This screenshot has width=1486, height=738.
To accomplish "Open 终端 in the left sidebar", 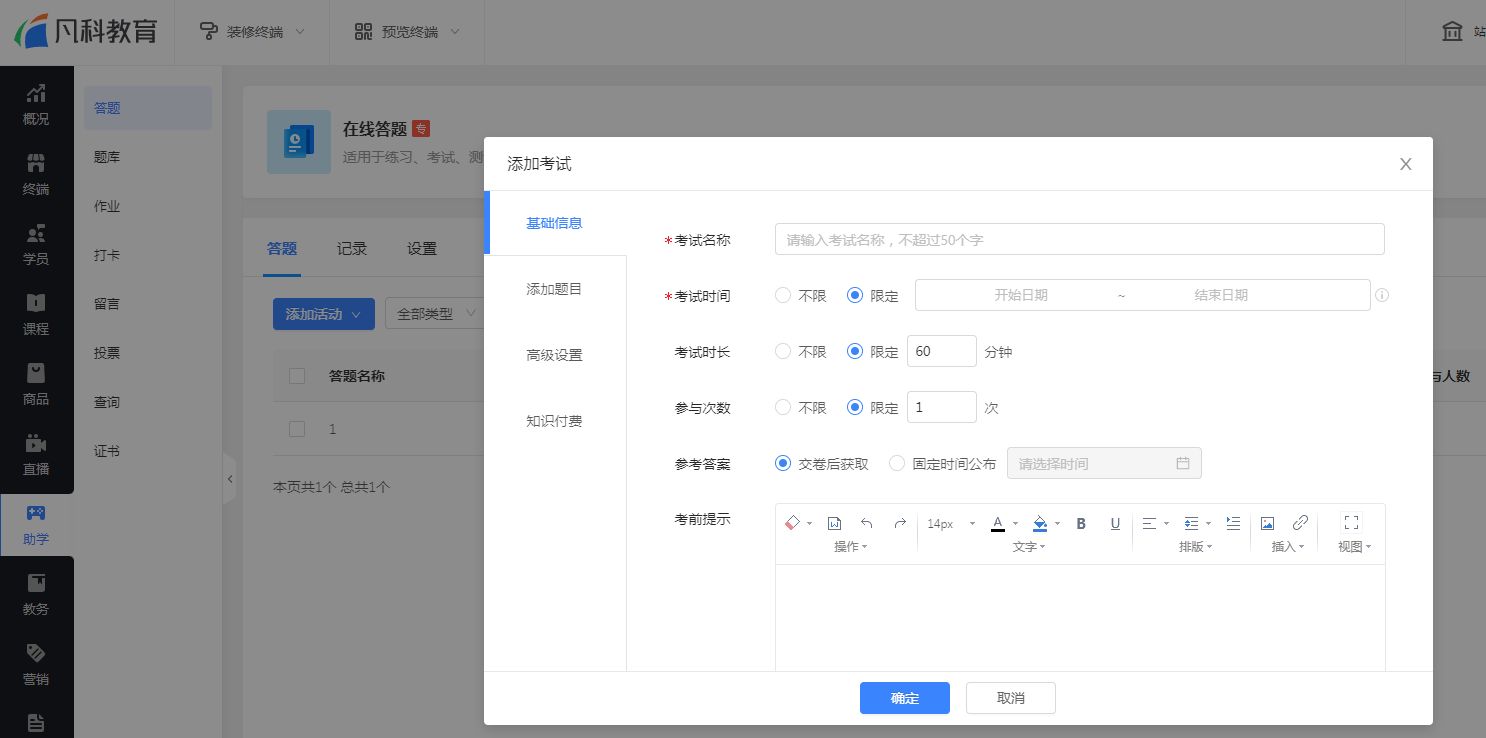I will [x=36, y=174].
